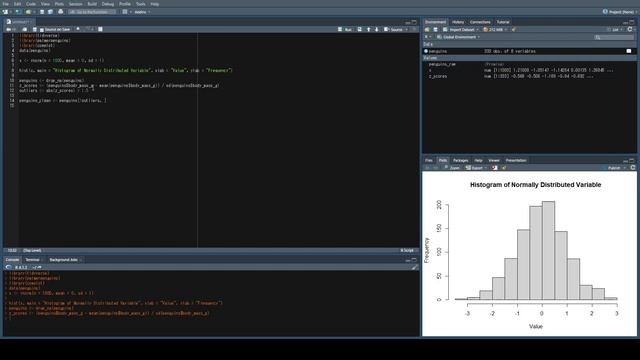Refresh the current plot
The width and height of the screenshot is (640, 360).
point(633,168)
